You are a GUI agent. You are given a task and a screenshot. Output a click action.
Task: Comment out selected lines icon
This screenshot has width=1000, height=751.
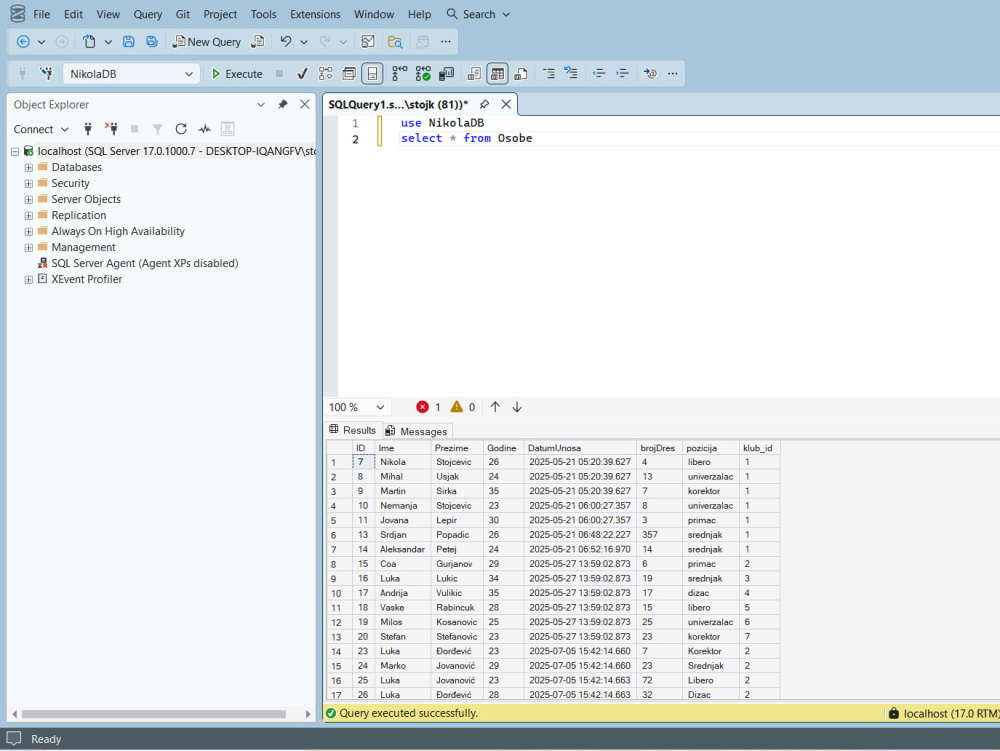coord(548,74)
